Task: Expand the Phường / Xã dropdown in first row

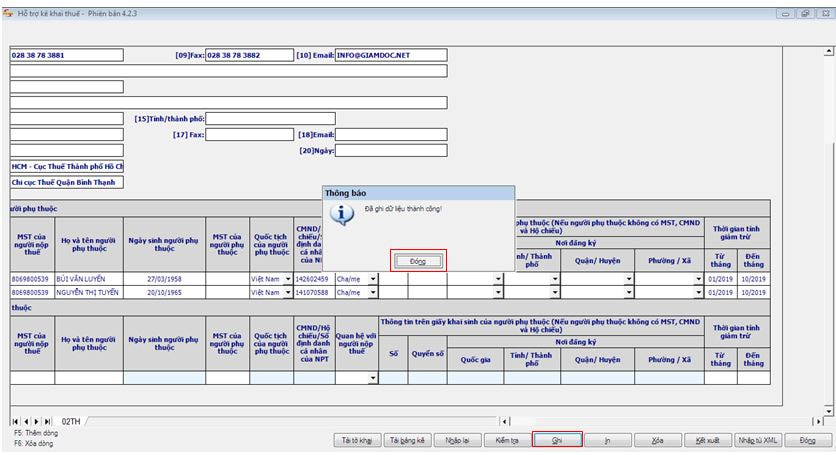Action: [699, 279]
